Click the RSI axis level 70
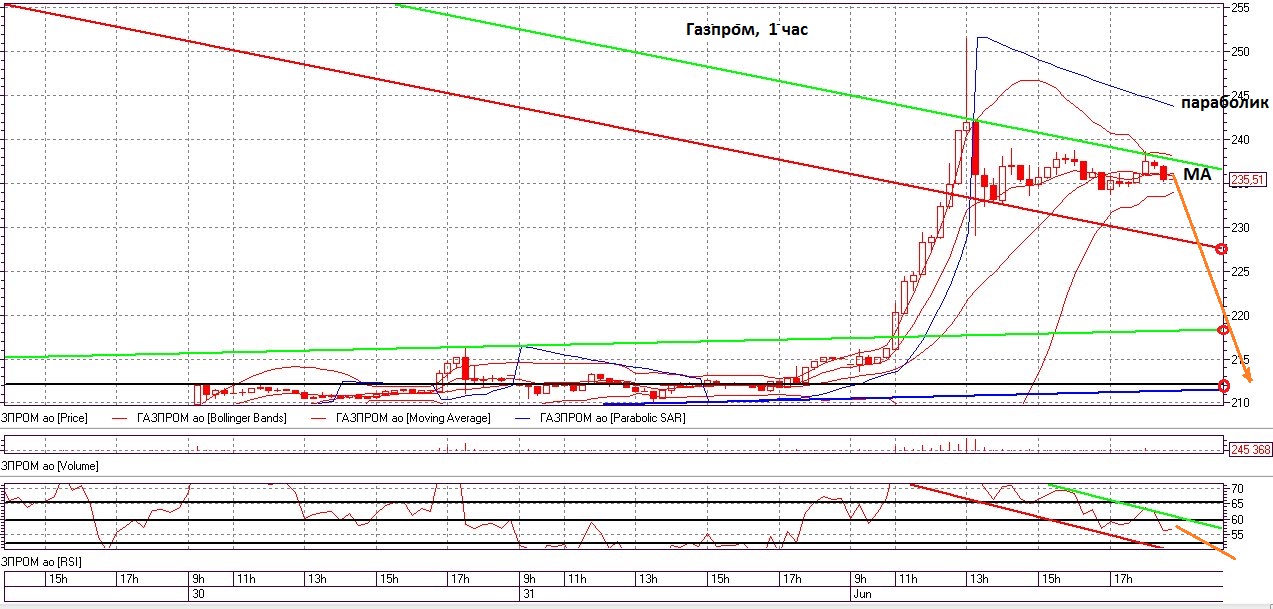This screenshot has width=1273, height=609. tap(1238, 489)
